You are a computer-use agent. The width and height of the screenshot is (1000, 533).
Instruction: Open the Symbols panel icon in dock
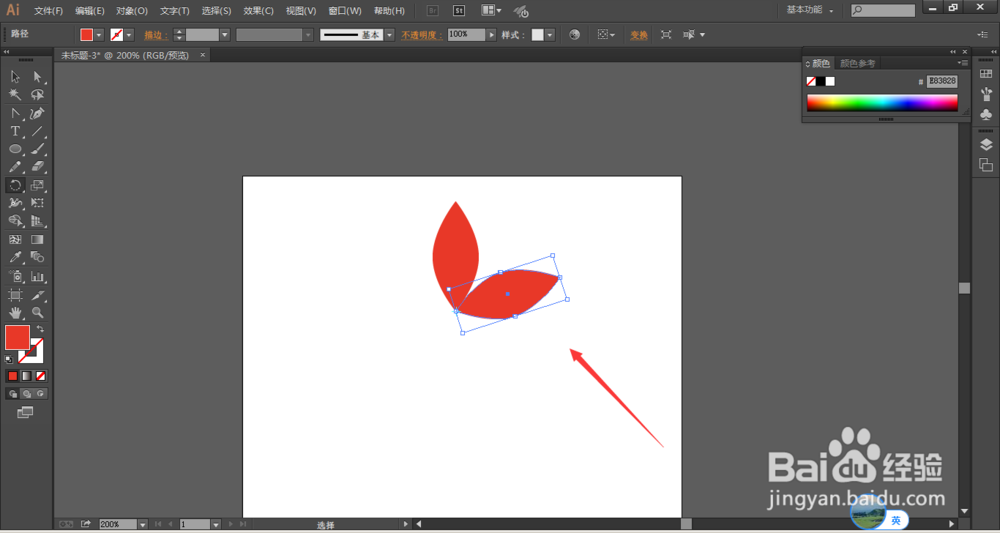pyautogui.click(x=986, y=114)
